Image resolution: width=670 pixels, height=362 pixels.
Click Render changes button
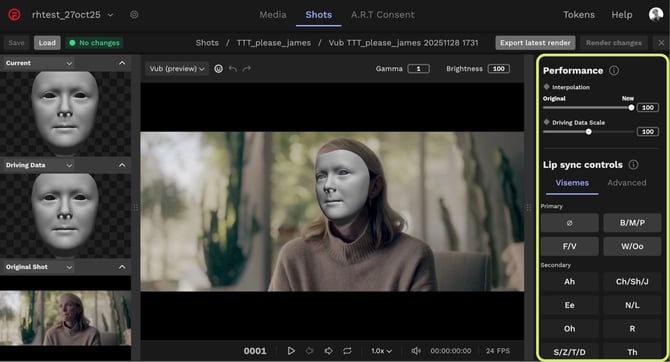pos(614,43)
